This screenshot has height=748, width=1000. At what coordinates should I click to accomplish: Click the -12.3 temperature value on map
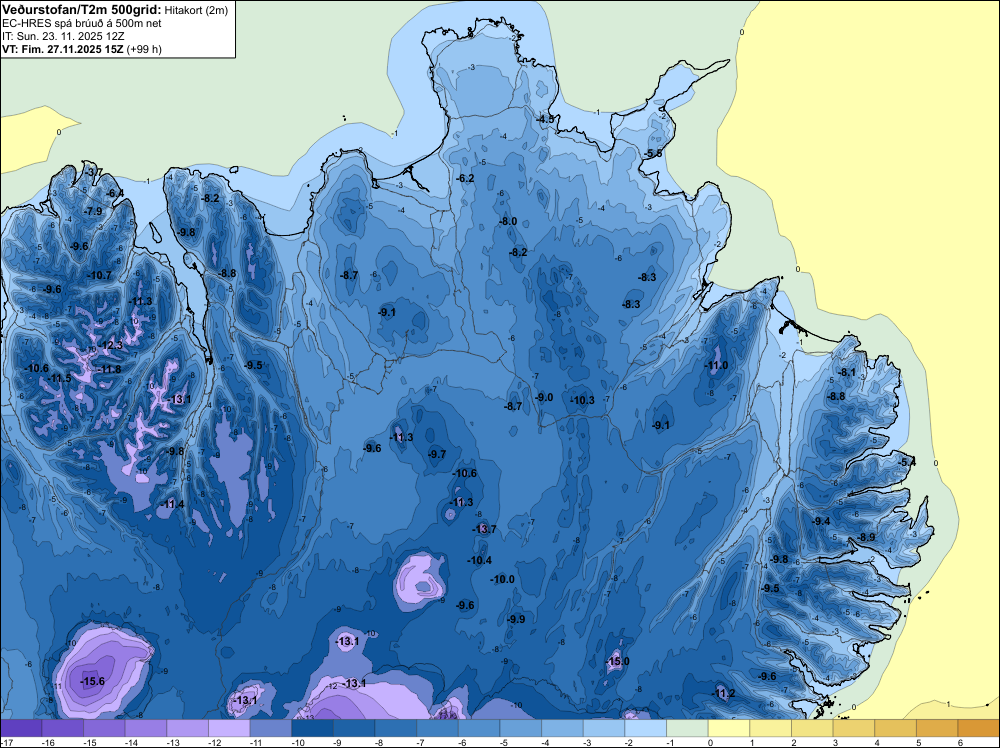coord(110,345)
